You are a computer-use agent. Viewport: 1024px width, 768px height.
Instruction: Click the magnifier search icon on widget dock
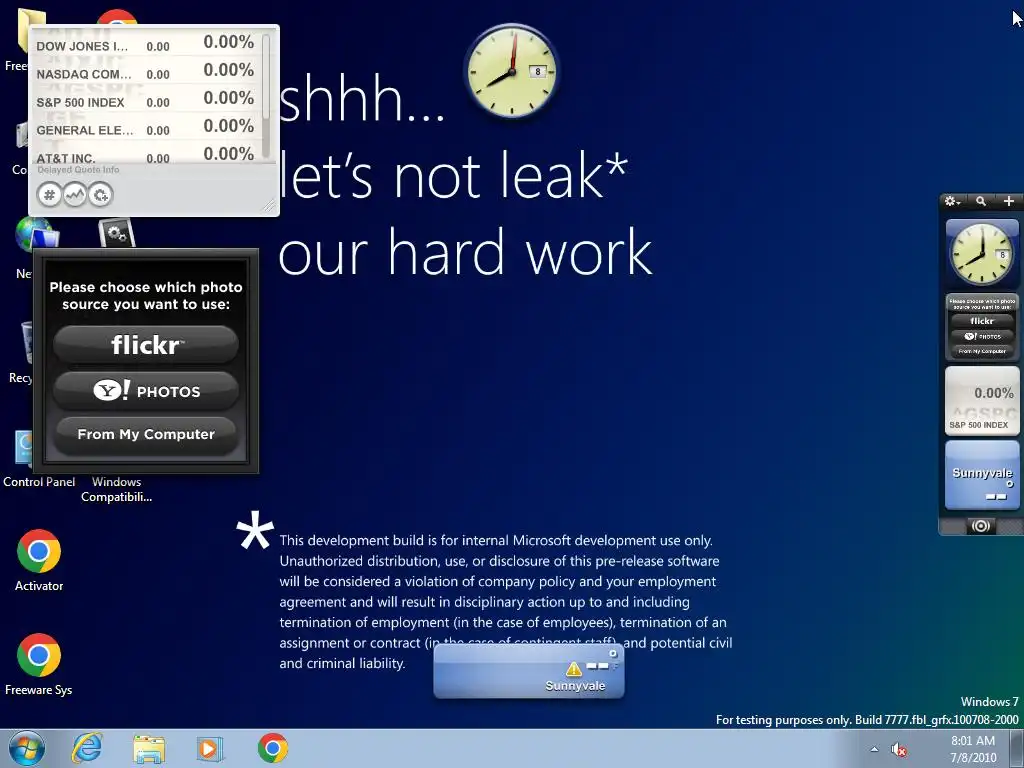click(x=981, y=201)
